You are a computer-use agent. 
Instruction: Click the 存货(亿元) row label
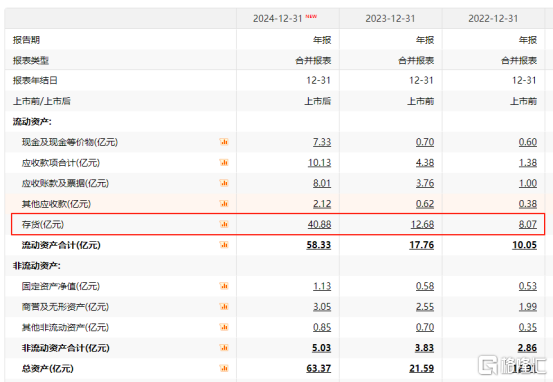pos(43,224)
